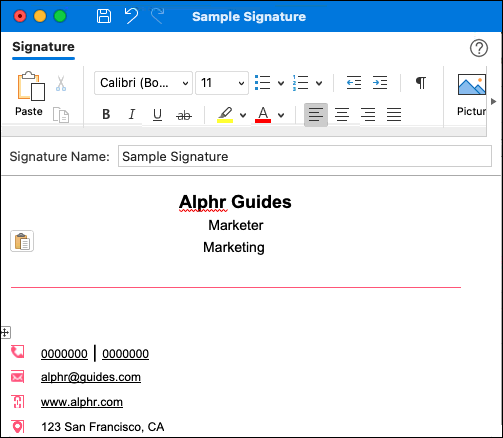Close the window with red button
503x438 pixels.
pyautogui.click(x=20, y=16)
